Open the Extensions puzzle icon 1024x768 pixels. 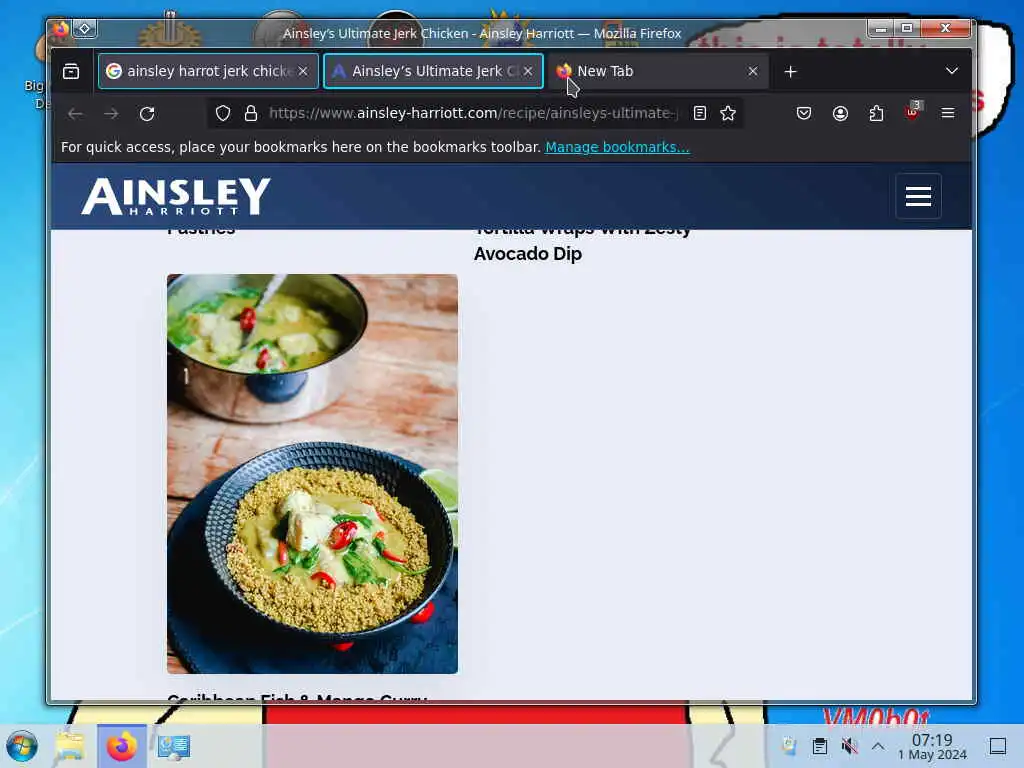(x=876, y=114)
